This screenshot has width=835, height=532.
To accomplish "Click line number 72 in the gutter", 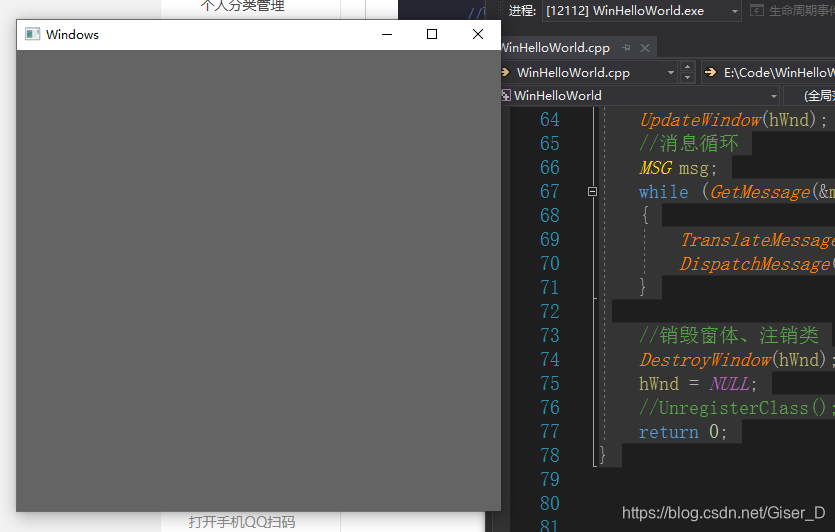I will coord(550,312).
